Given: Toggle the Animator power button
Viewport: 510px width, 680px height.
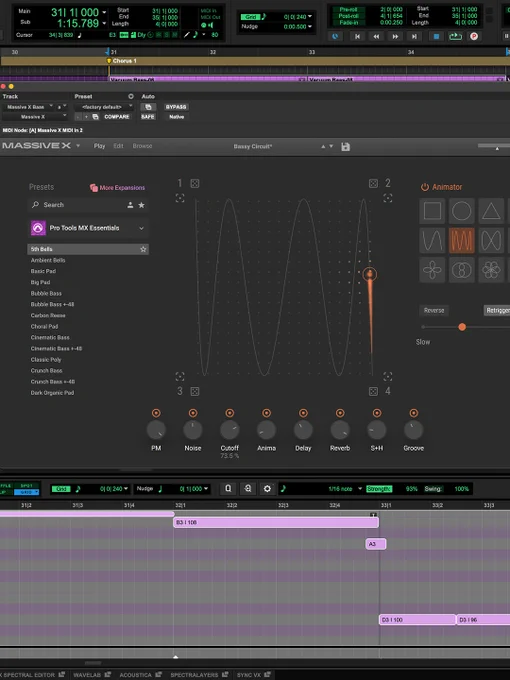Looking at the screenshot, I should click(x=425, y=187).
